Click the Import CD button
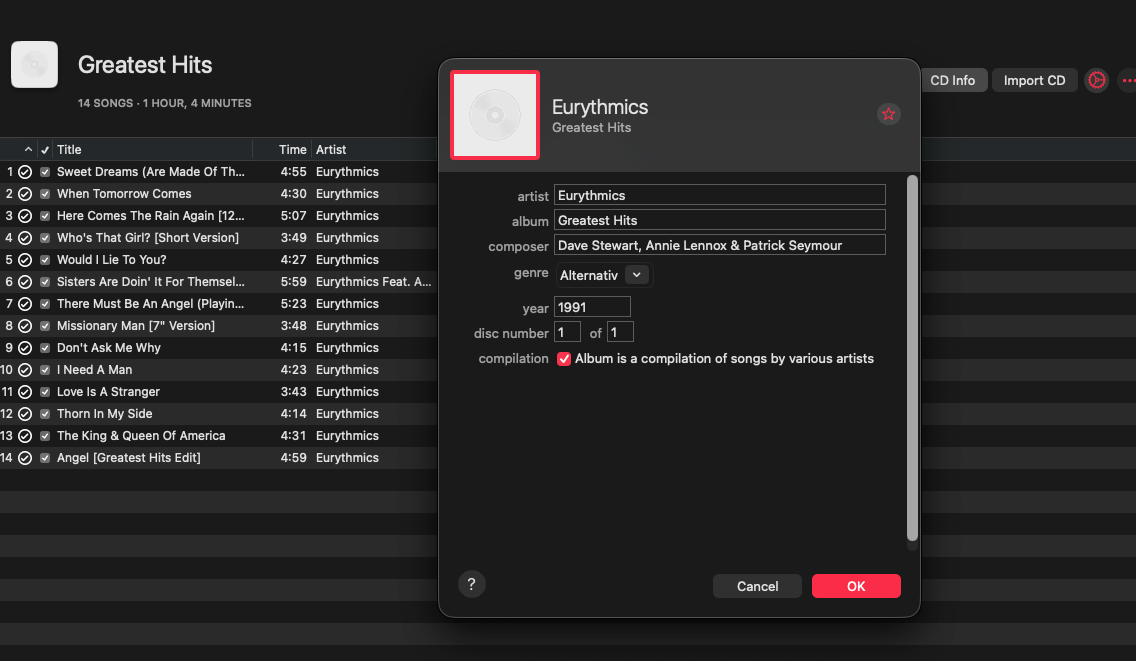1136x661 pixels. point(1034,80)
